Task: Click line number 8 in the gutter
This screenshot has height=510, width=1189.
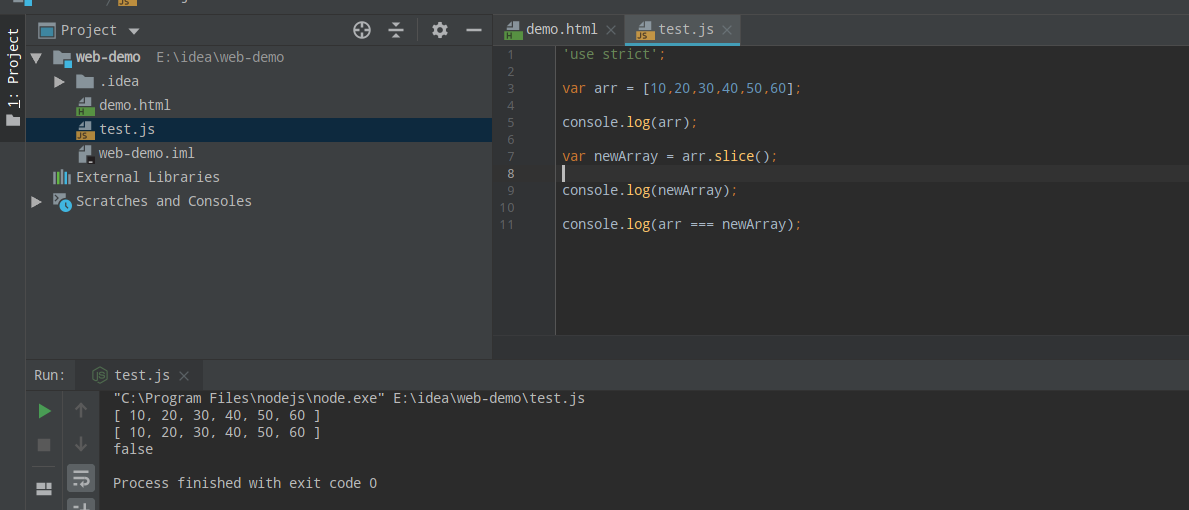Action: point(510,173)
